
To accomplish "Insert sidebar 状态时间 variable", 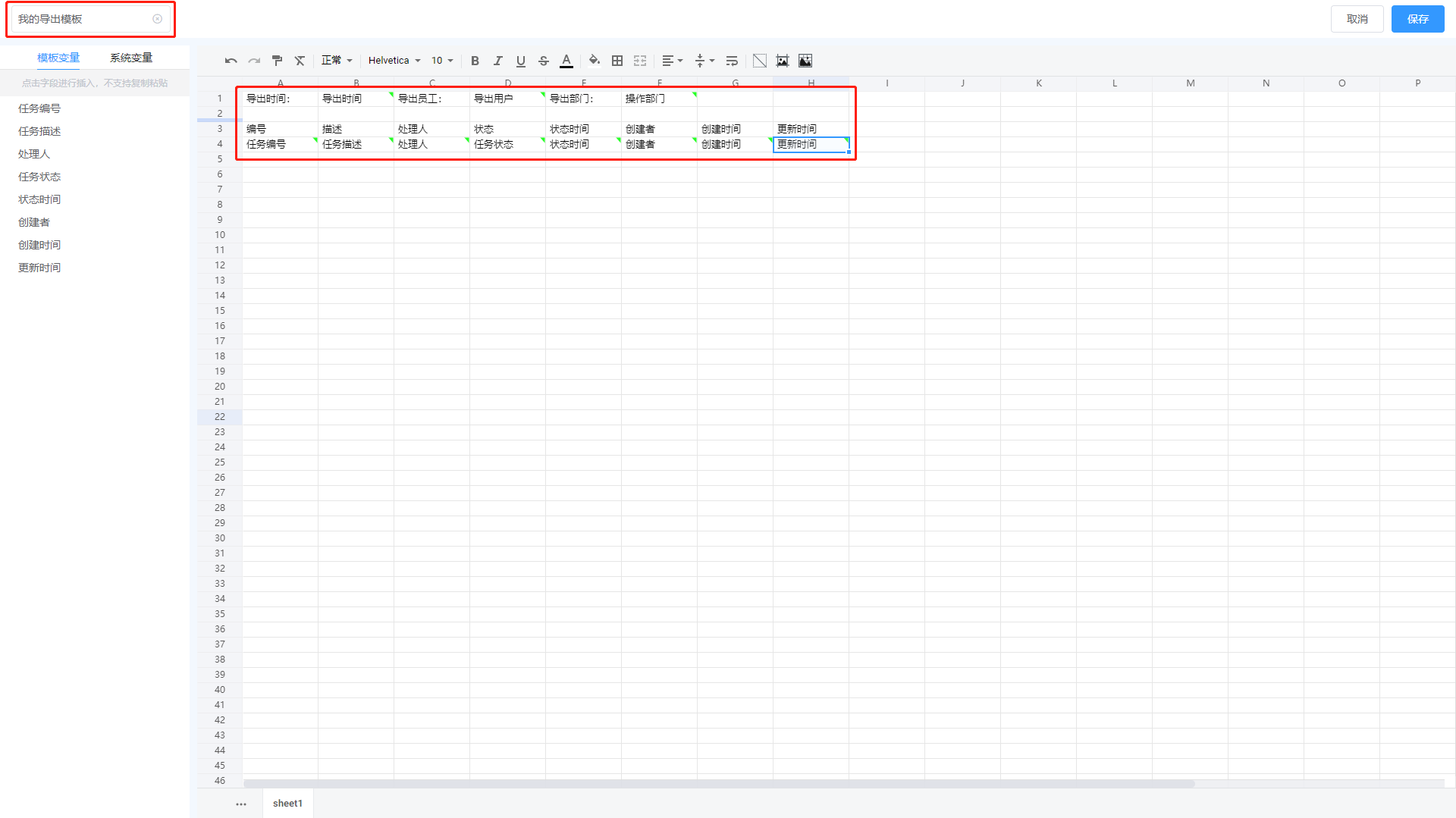I will (x=39, y=199).
